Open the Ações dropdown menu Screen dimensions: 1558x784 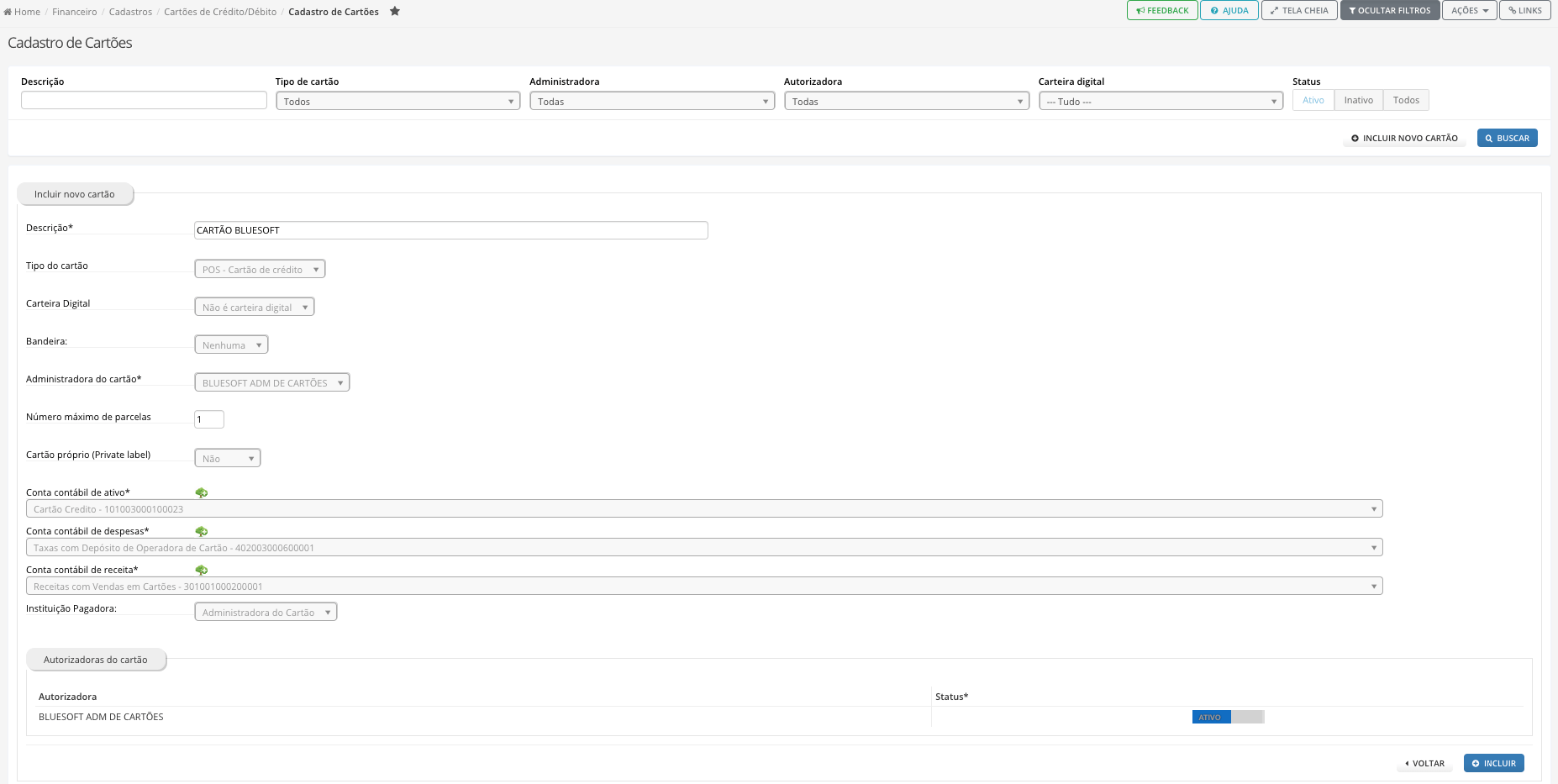pos(1470,10)
